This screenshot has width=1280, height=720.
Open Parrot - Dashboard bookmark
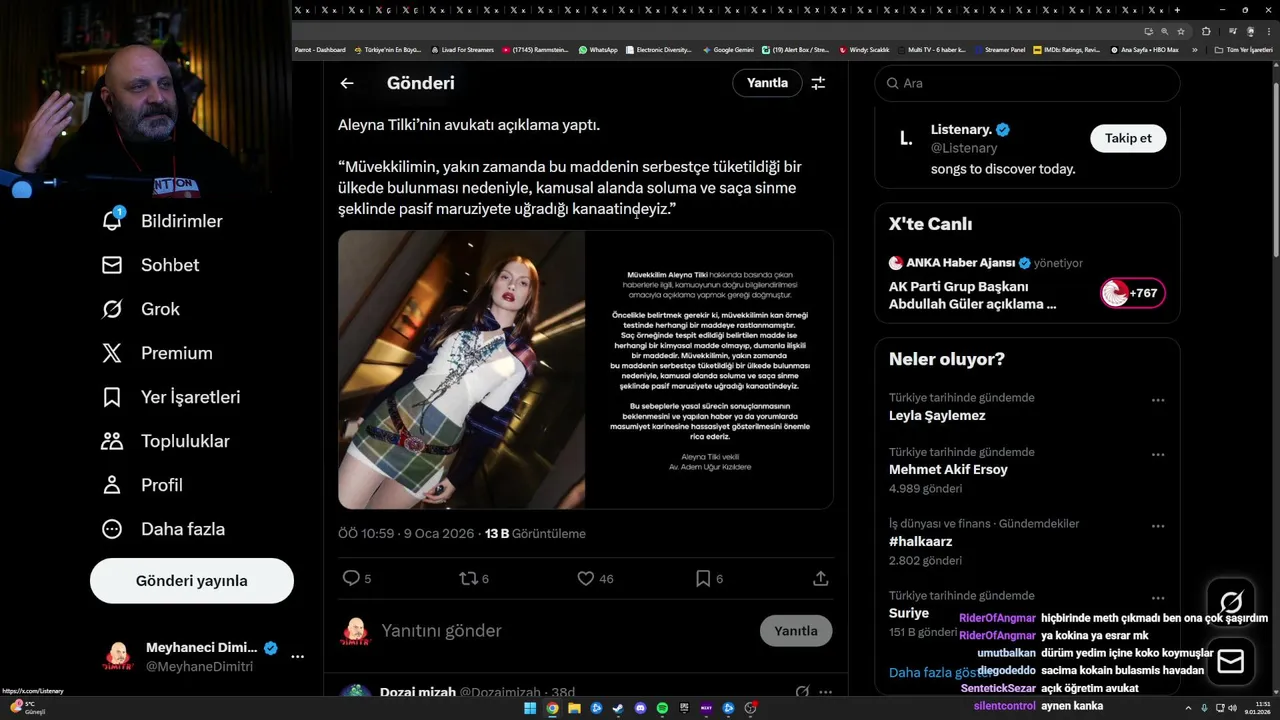pos(320,49)
